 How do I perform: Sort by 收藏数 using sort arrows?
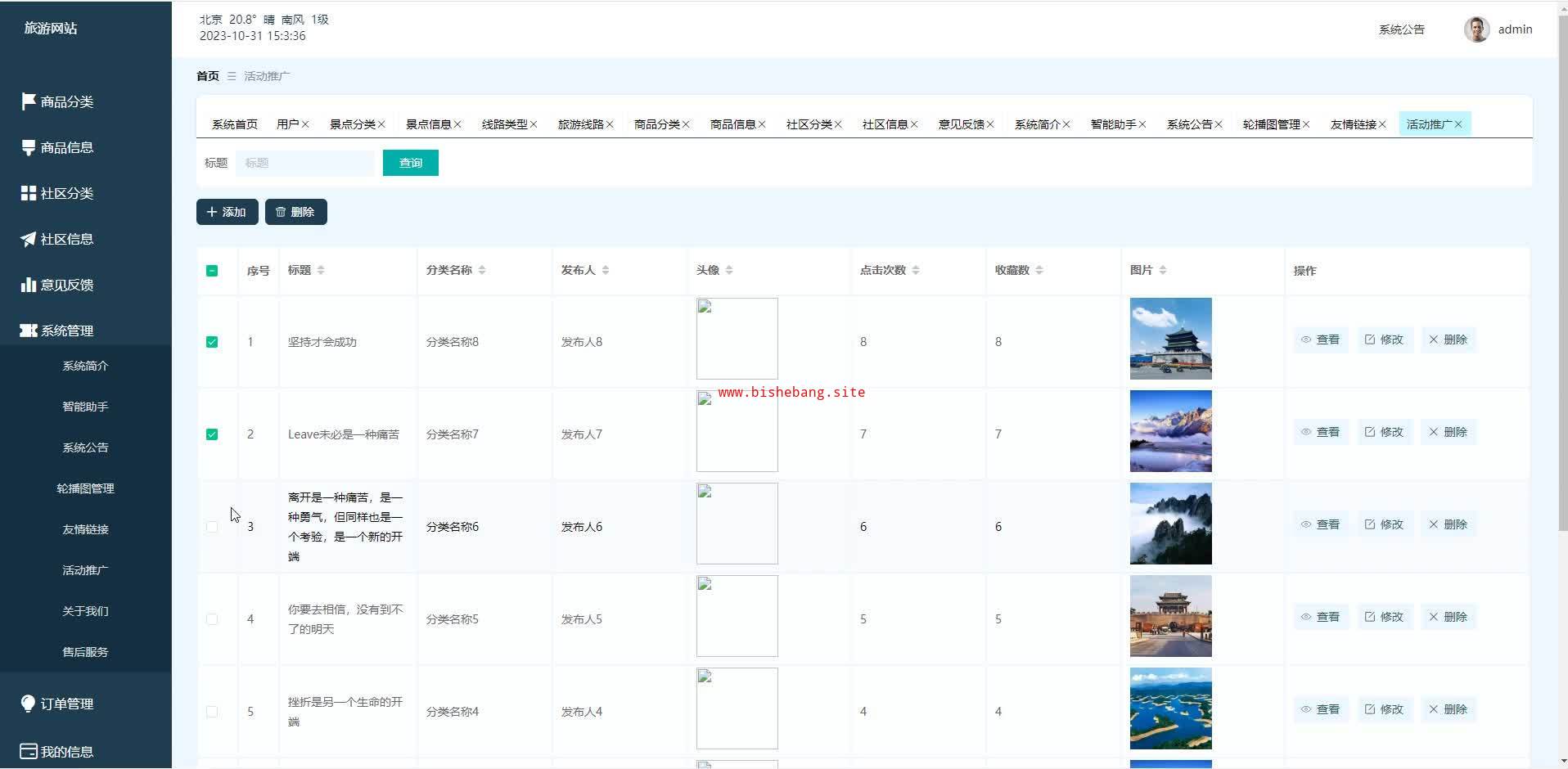[x=1039, y=271]
